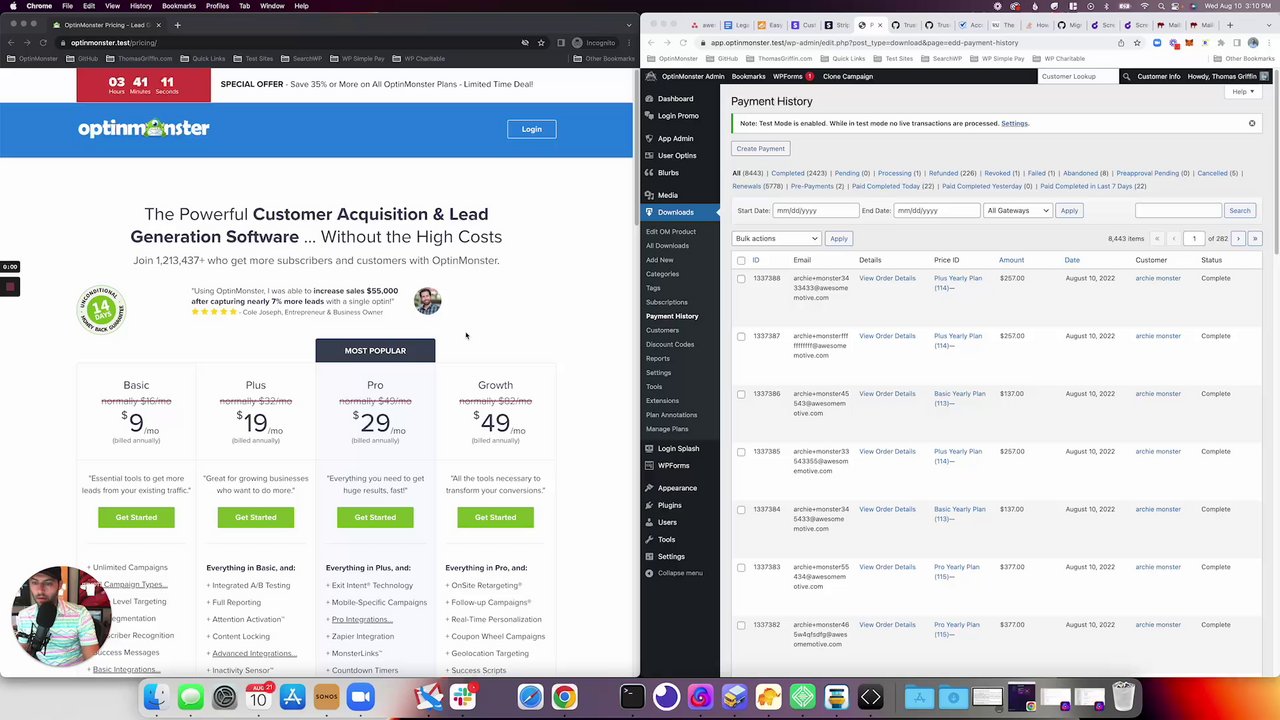Open Payment History in the Downloads submenu
This screenshot has width=1280, height=720.
click(x=672, y=316)
